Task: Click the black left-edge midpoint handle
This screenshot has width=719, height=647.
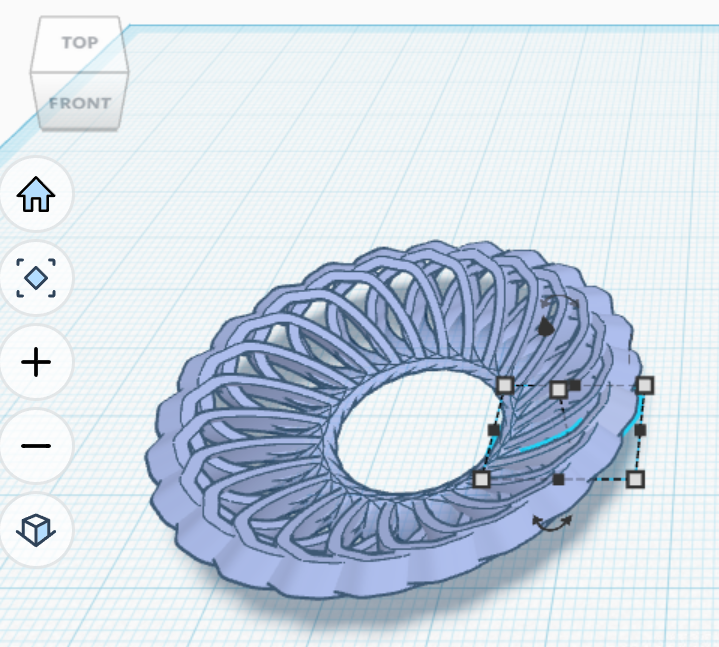Action: pyautogui.click(x=493, y=430)
